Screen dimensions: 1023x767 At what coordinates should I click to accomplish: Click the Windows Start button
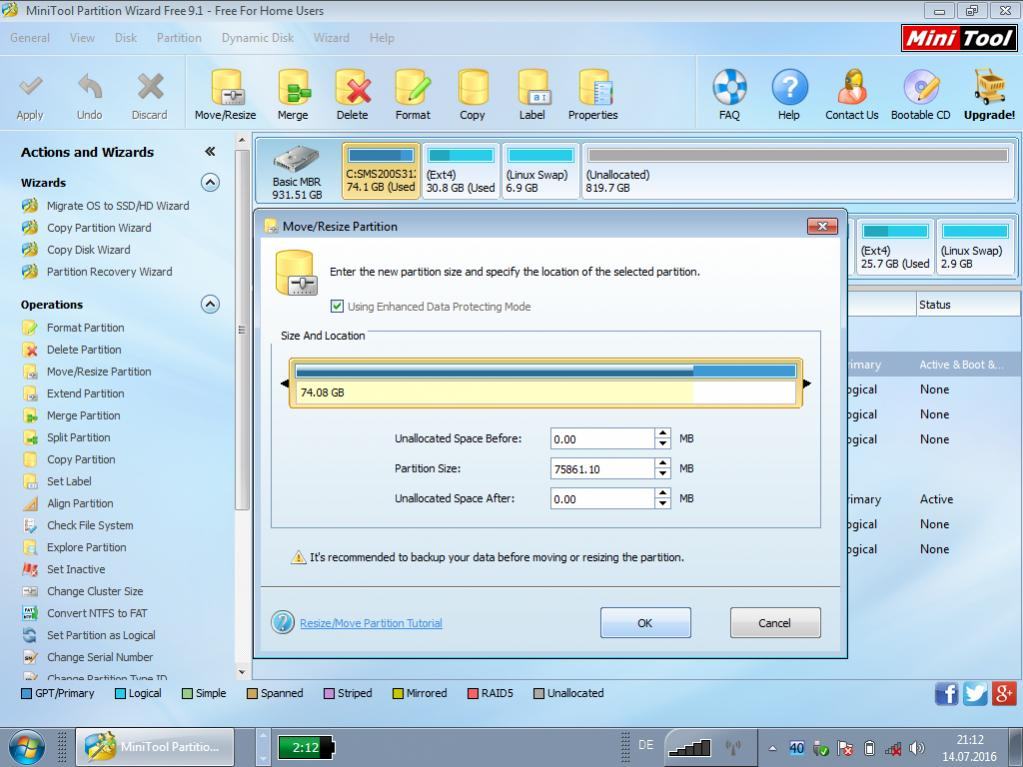pos(27,747)
